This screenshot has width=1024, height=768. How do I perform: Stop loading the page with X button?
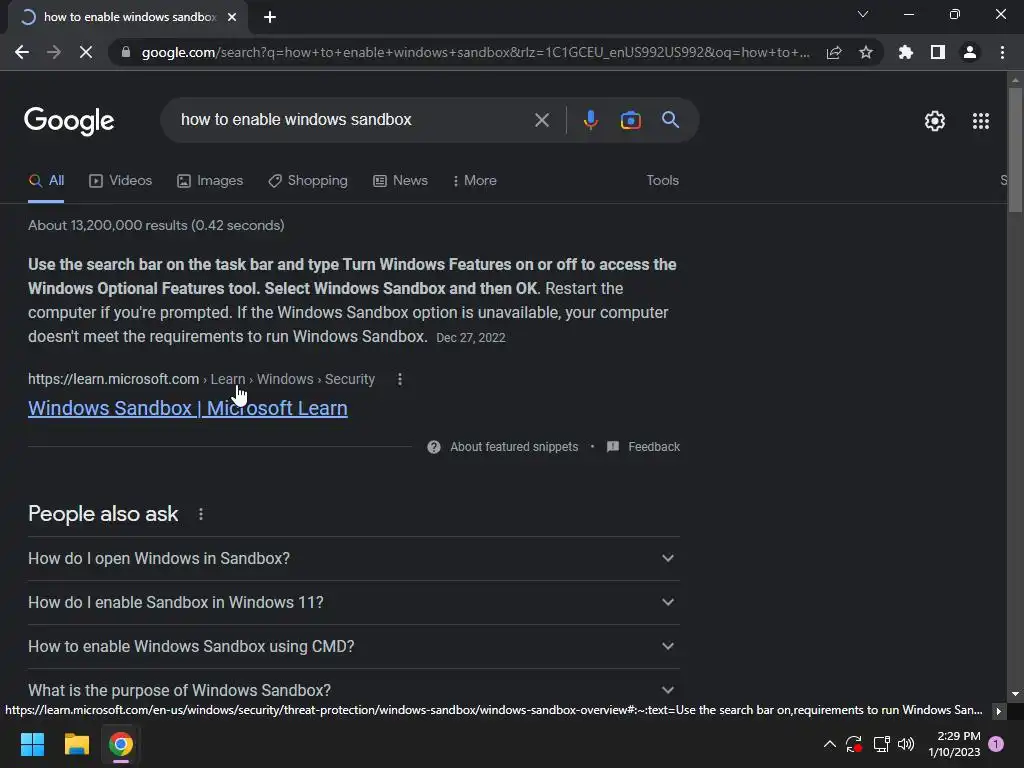click(x=86, y=52)
